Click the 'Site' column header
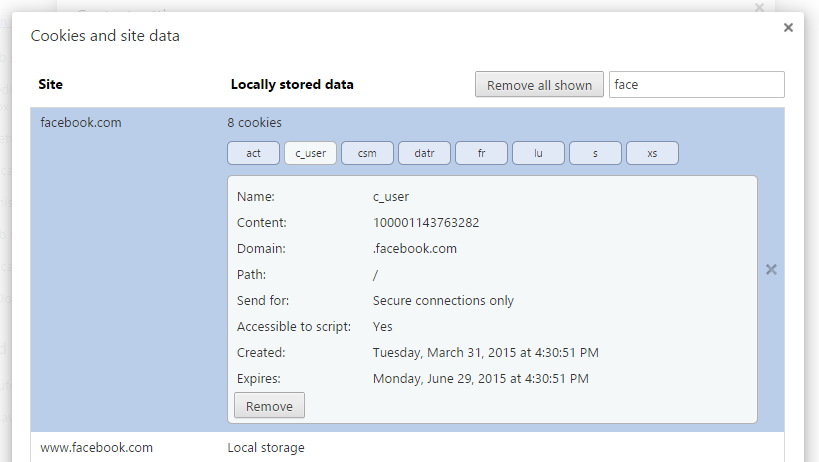This screenshot has height=462, width=819. point(50,85)
